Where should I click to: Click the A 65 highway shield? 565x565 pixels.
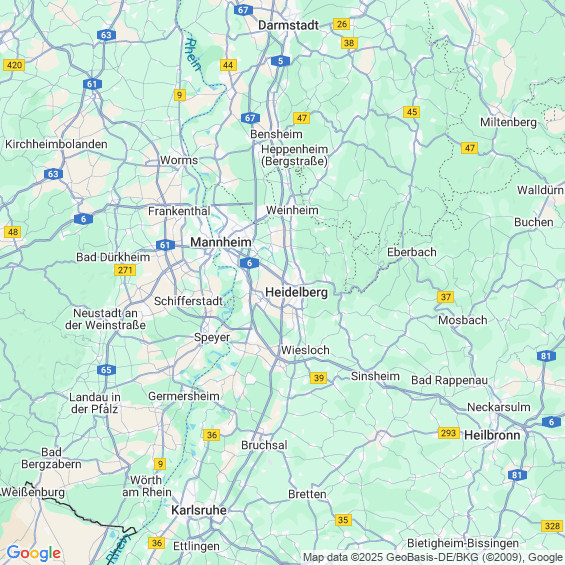point(106,370)
